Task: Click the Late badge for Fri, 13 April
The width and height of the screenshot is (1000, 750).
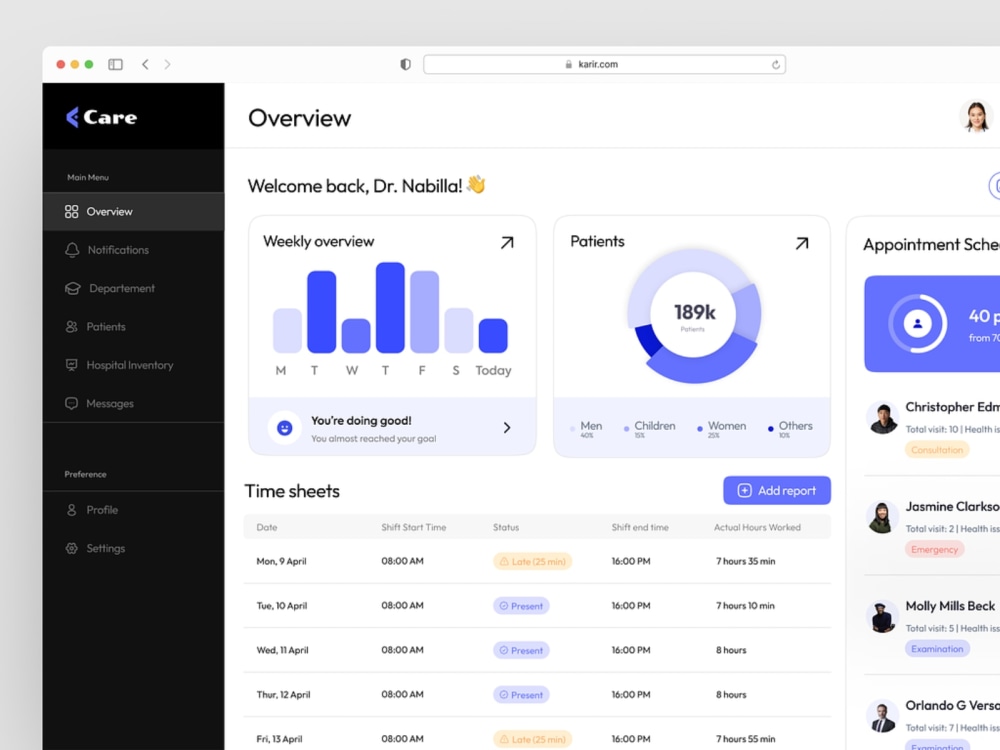Action: click(533, 739)
